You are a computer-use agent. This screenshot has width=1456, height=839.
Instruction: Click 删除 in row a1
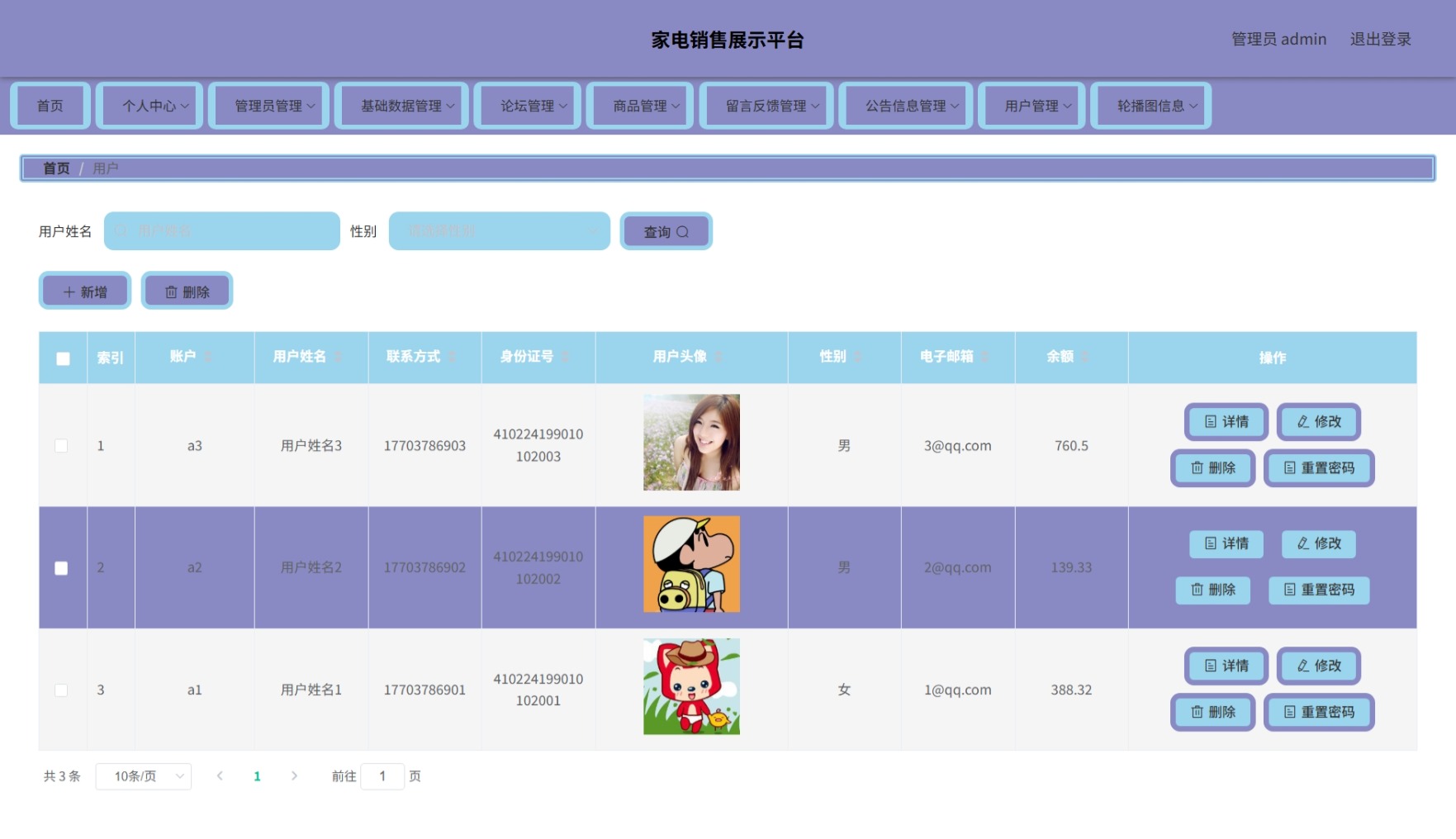pos(1213,712)
